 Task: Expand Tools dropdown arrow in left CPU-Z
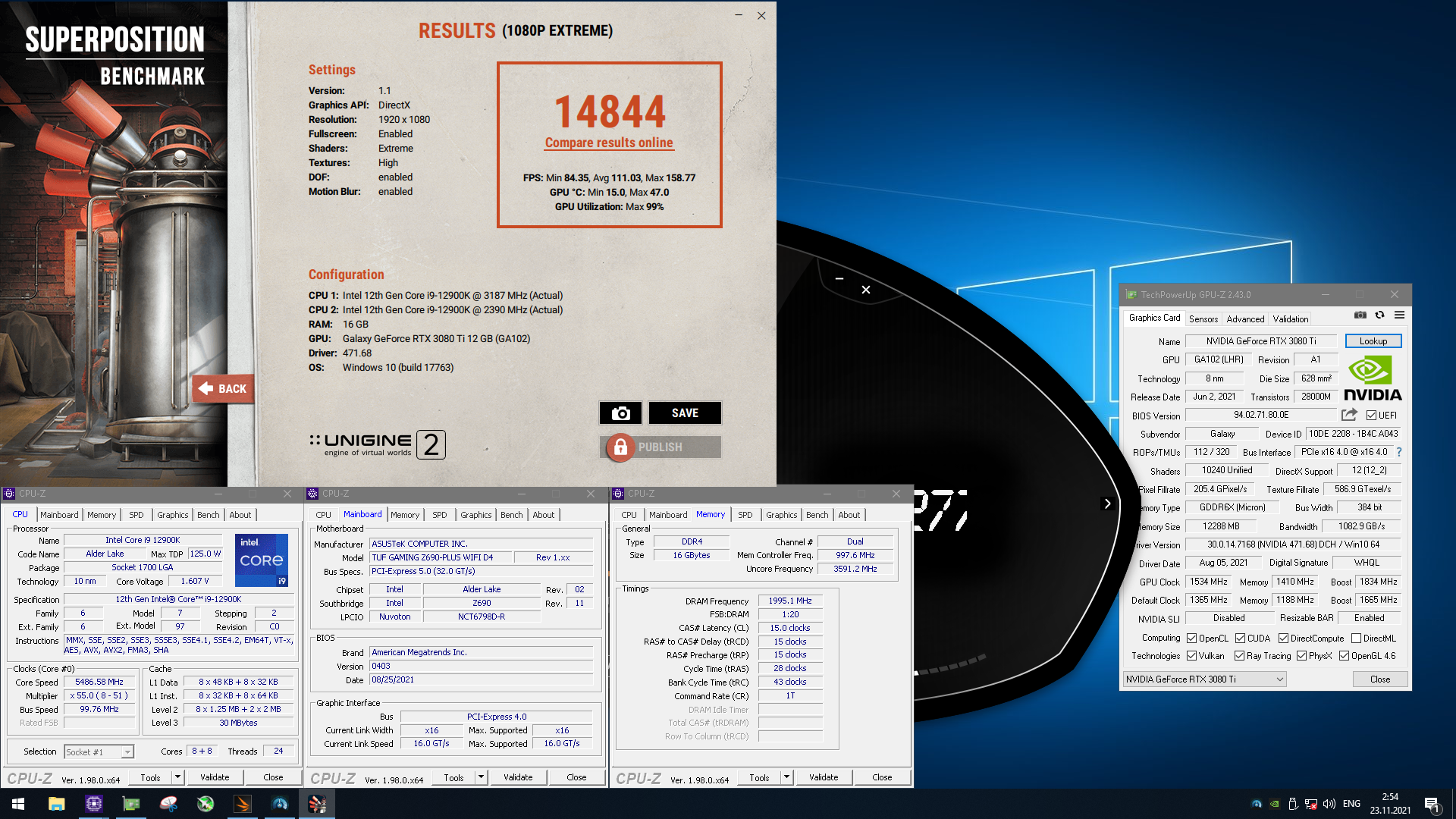click(177, 777)
